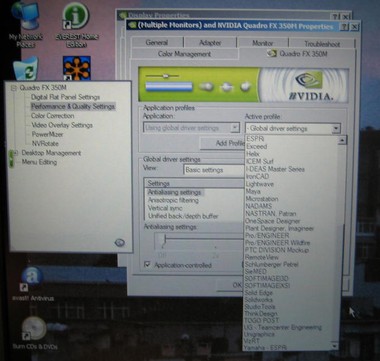This screenshot has height=361, width=380.
Task: Collapse the Quadro FX 350M tree node
Action: click(x=14, y=88)
